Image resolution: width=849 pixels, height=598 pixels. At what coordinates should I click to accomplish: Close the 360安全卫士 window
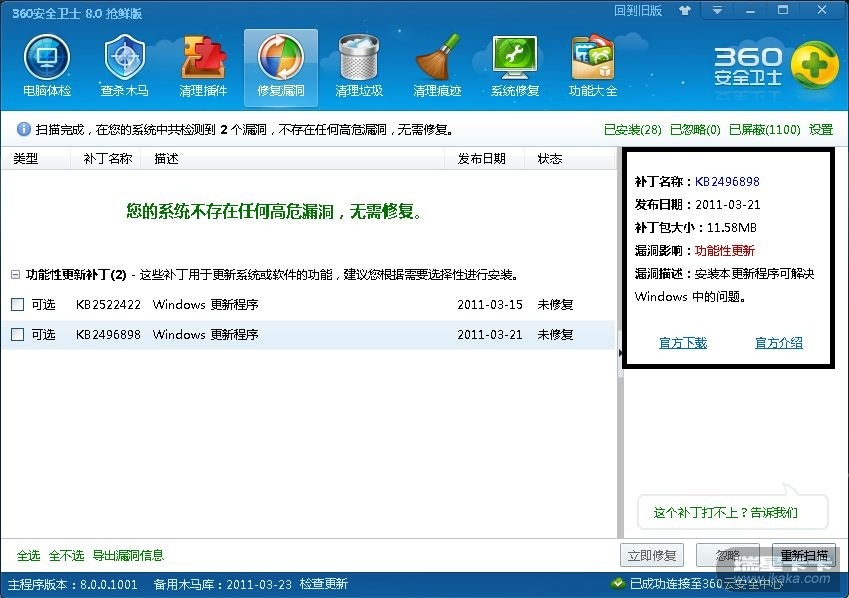click(821, 10)
